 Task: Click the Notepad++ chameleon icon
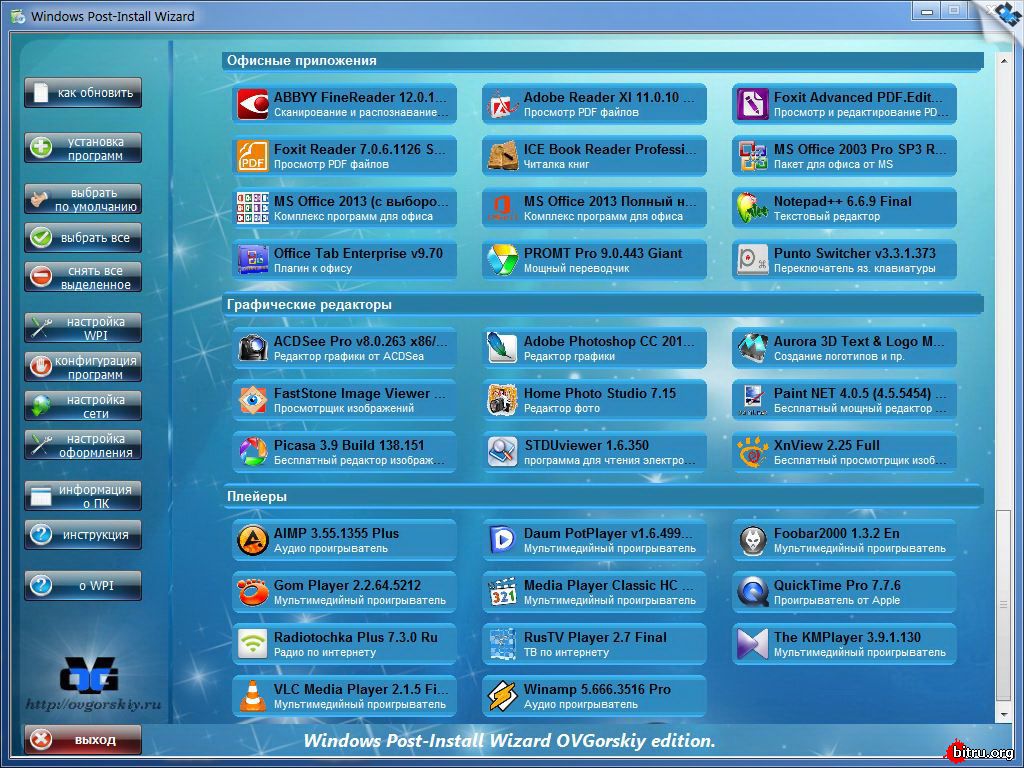tap(752, 208)
